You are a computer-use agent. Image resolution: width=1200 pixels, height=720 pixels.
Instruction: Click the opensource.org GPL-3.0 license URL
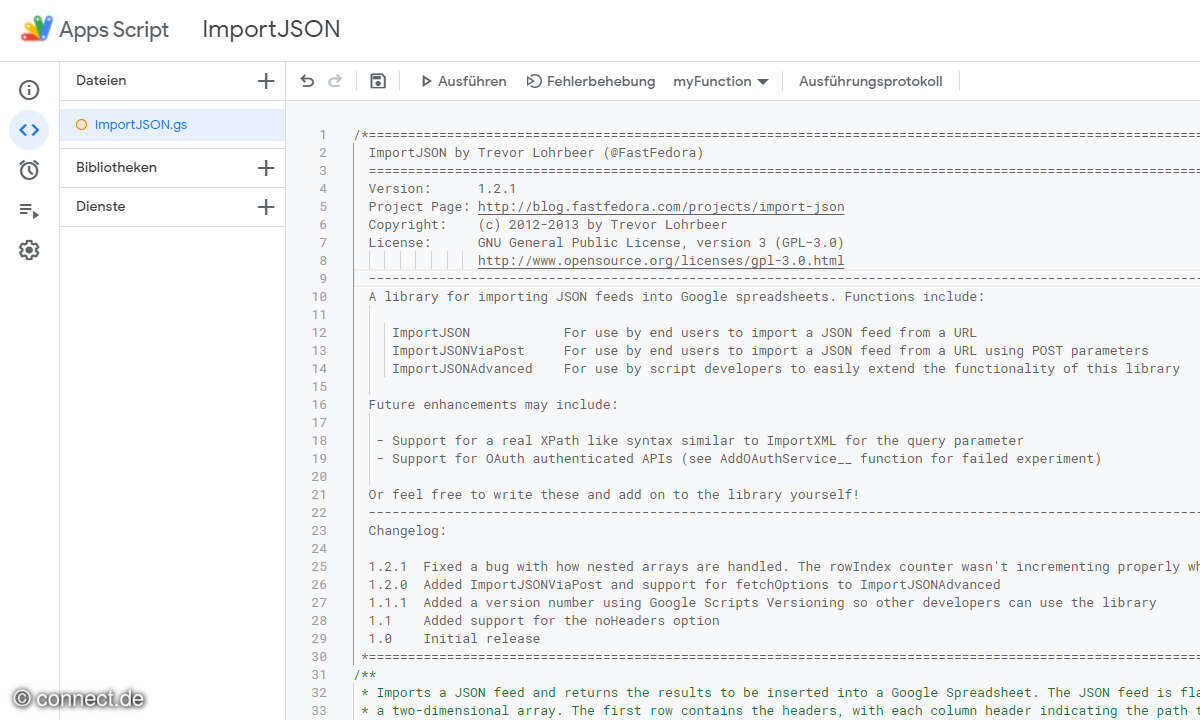click(x=661, y=261)
